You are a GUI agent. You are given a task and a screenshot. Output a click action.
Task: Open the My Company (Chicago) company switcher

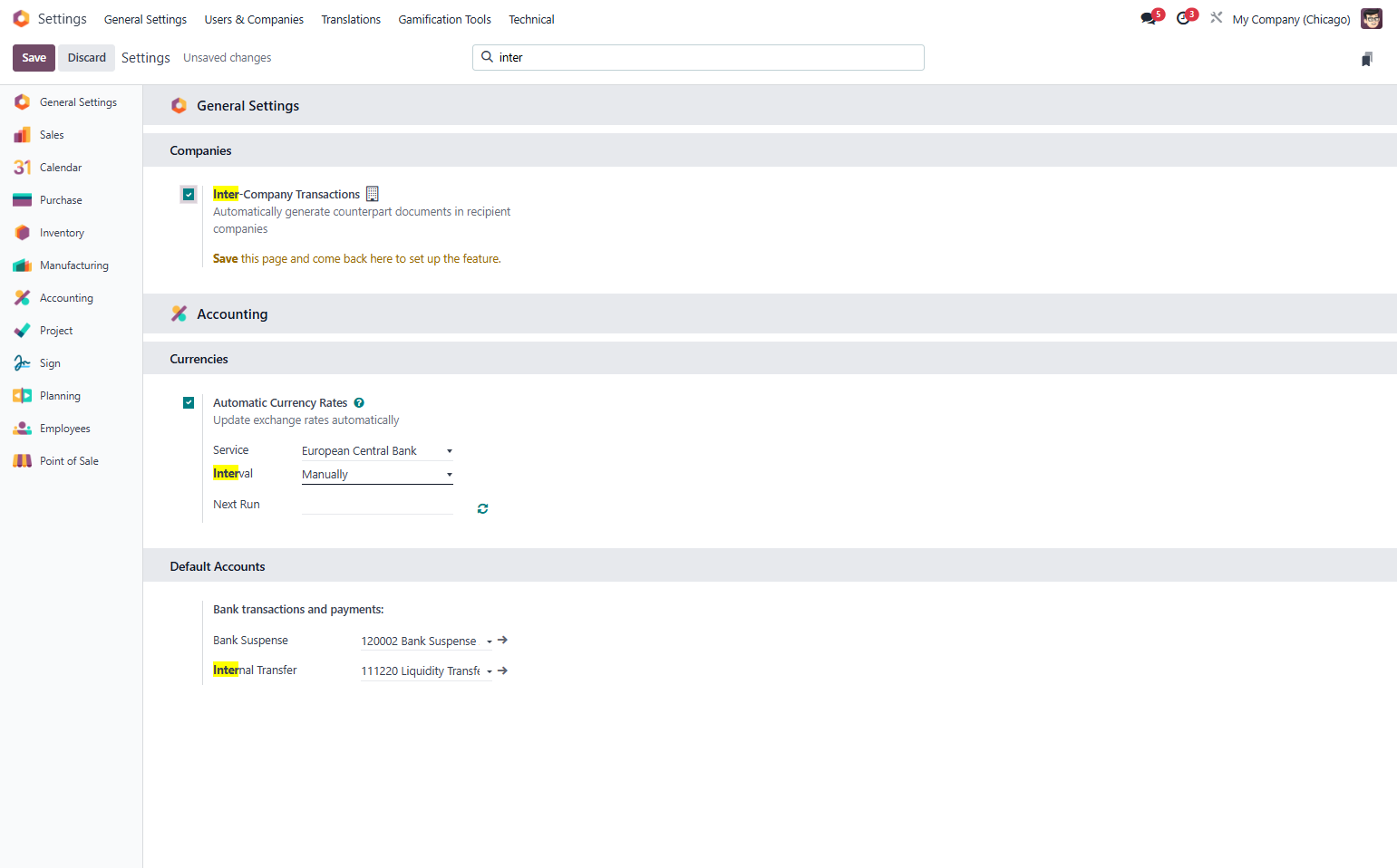(1291, 19)
